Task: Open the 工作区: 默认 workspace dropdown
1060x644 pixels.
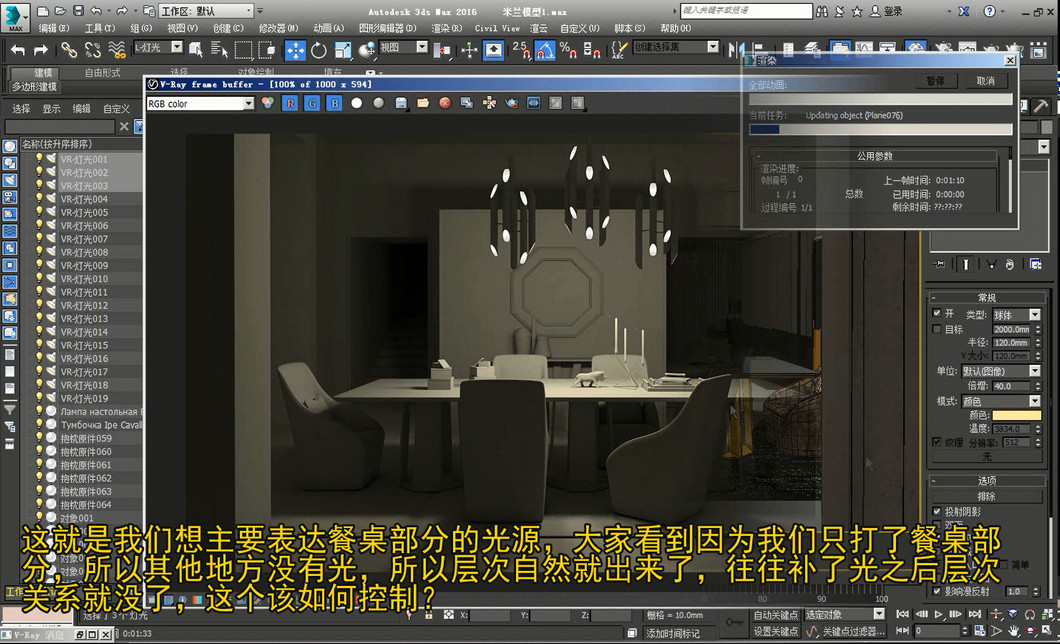Action: click(206, 11)
